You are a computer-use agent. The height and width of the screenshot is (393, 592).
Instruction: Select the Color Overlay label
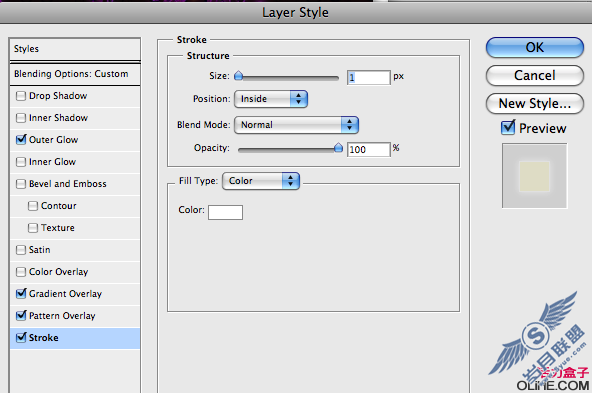(x=59, y=272)
